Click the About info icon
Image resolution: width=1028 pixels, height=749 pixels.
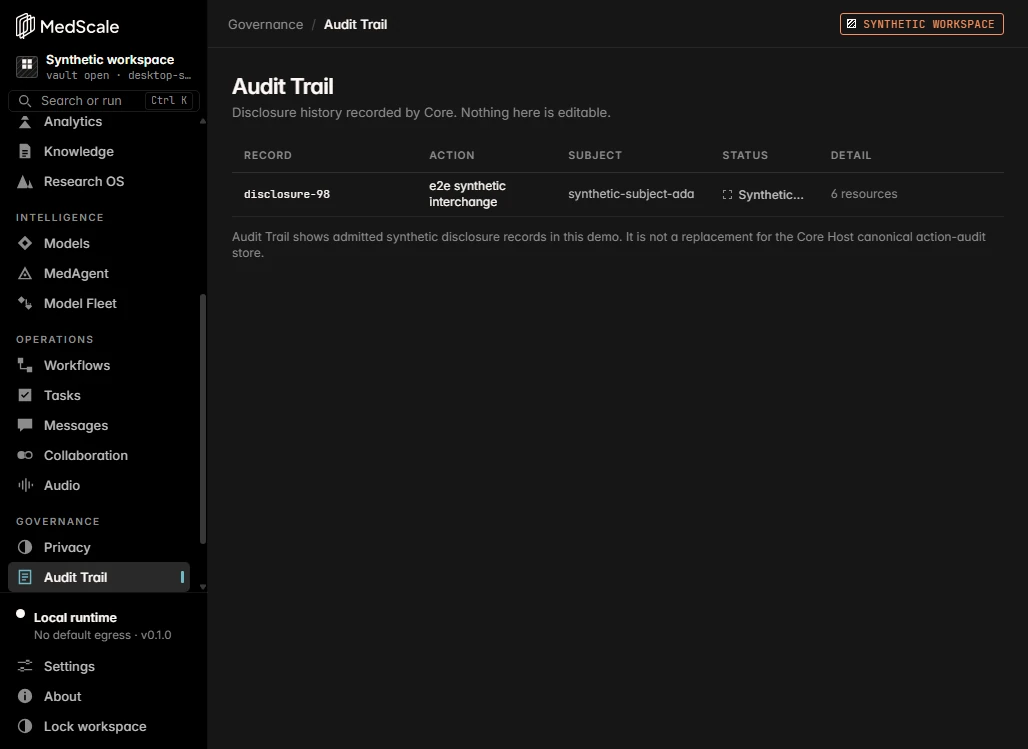[25, 697]
